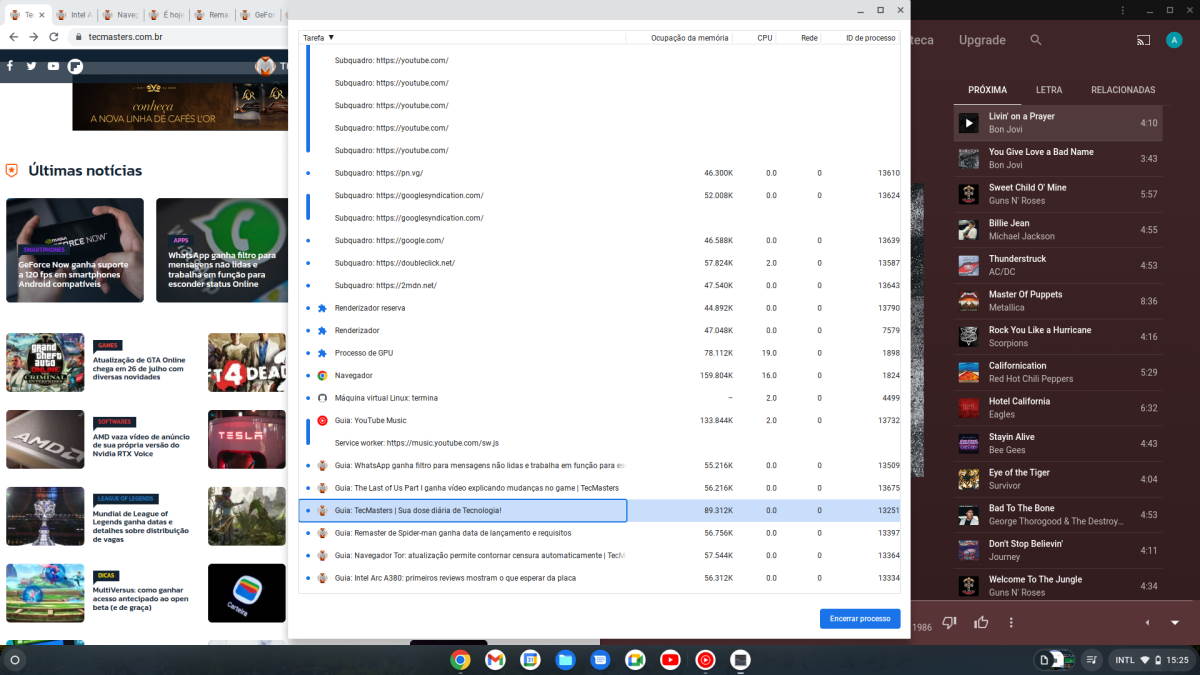Click the L'OR coffee banner ad
The width and height of the screenshot is (1200, 675).
(x=180, y=106)
